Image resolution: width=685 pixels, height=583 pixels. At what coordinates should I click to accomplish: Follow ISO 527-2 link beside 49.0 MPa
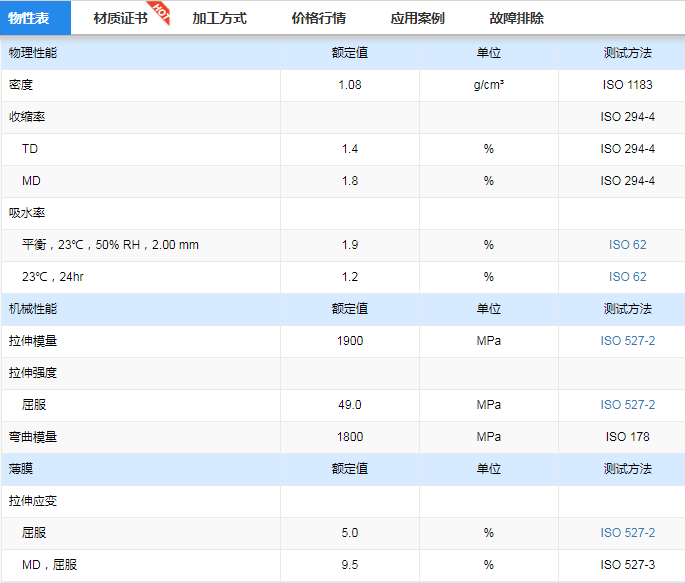627,405
